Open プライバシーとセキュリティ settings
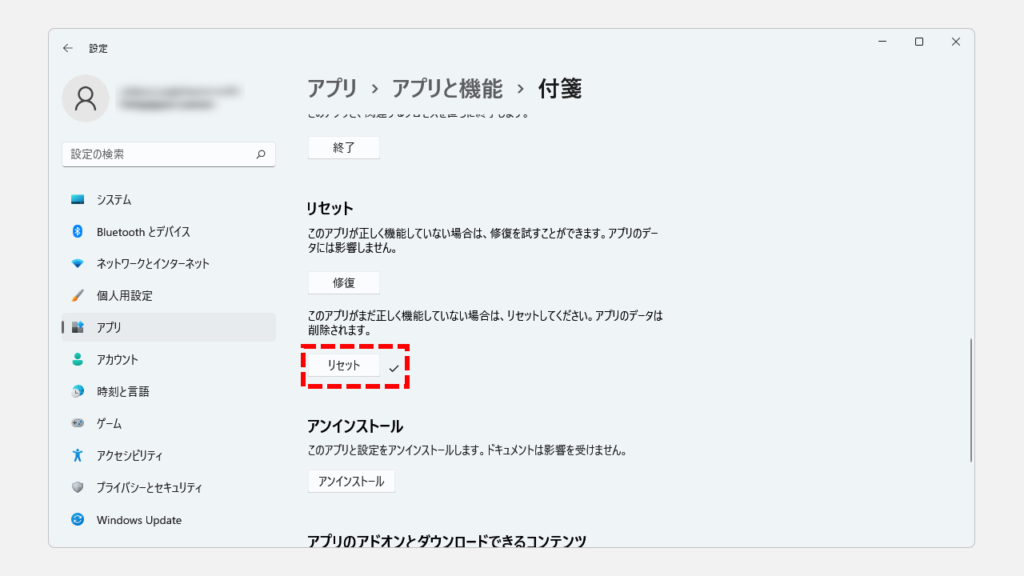 (x=149, y=488)
